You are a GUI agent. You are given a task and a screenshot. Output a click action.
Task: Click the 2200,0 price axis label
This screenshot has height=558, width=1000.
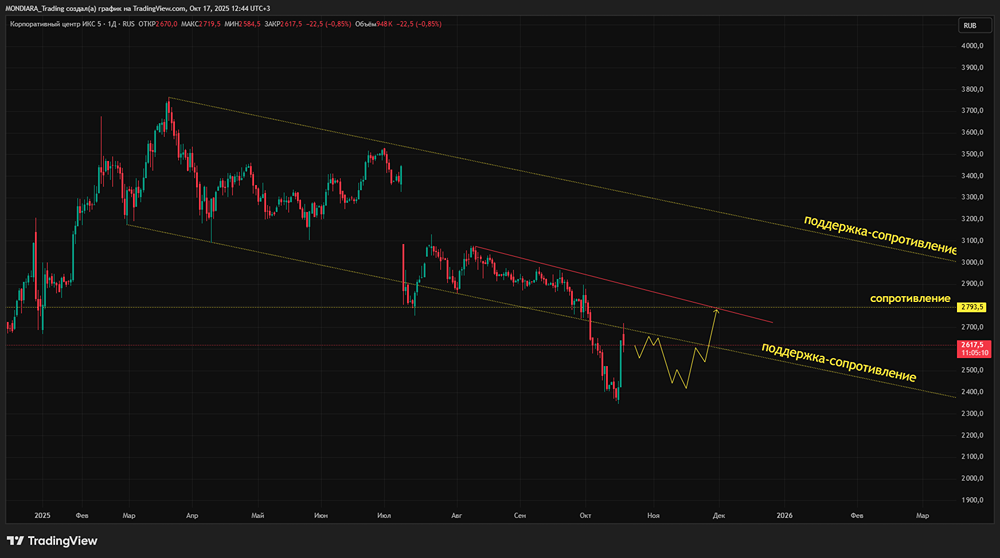972,436
